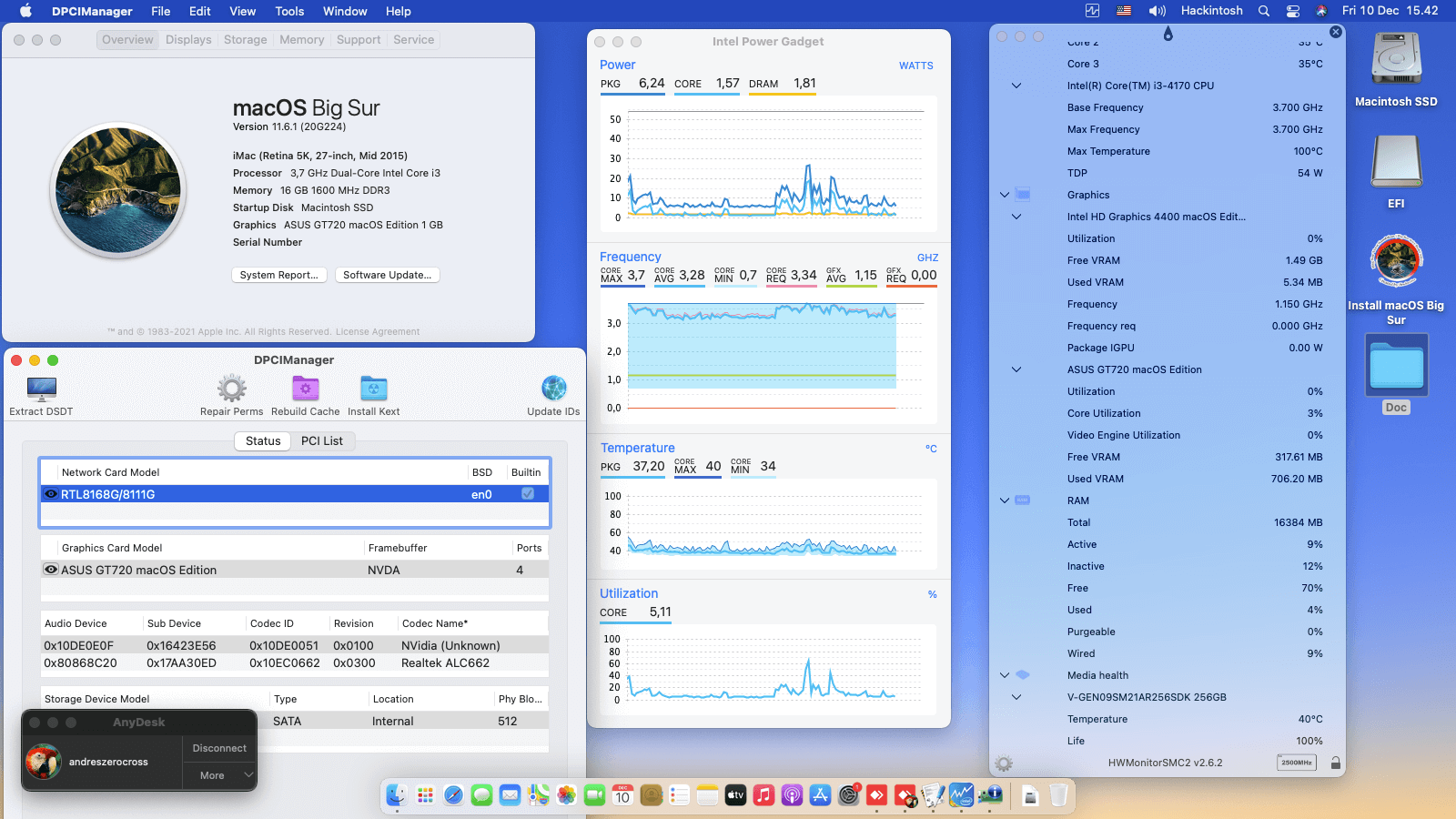The width and height of the screenshot is (1456, 819).
Task: Collapse the Intel HD Graphics 4400 section
Action: tap(1016, 217)
